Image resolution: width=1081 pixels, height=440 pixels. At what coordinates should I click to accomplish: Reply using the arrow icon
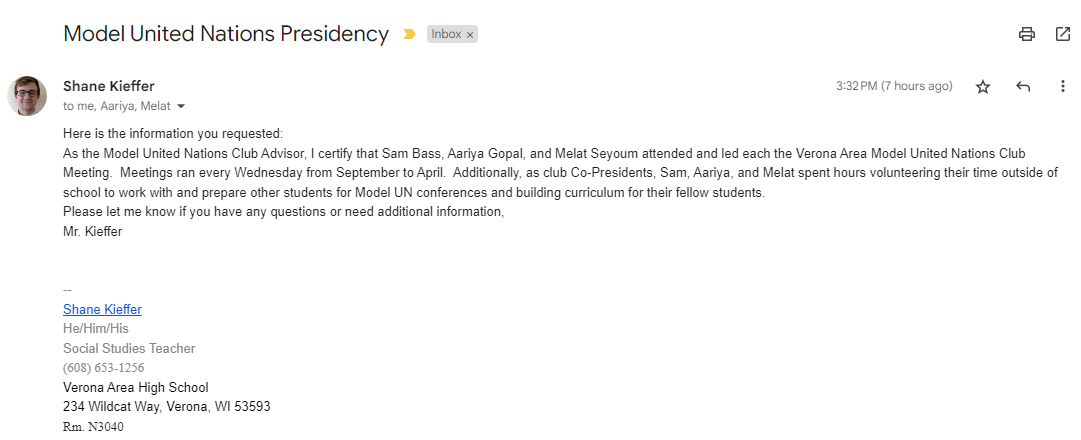click(1023, 87)
